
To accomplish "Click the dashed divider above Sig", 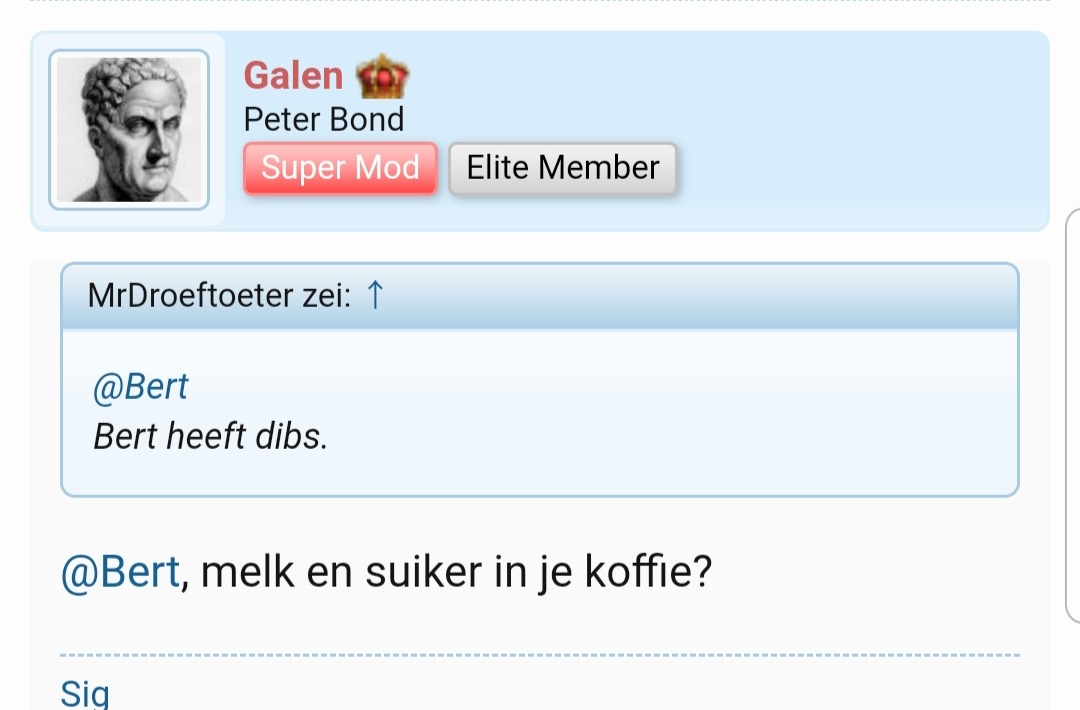I will (540, 655).
